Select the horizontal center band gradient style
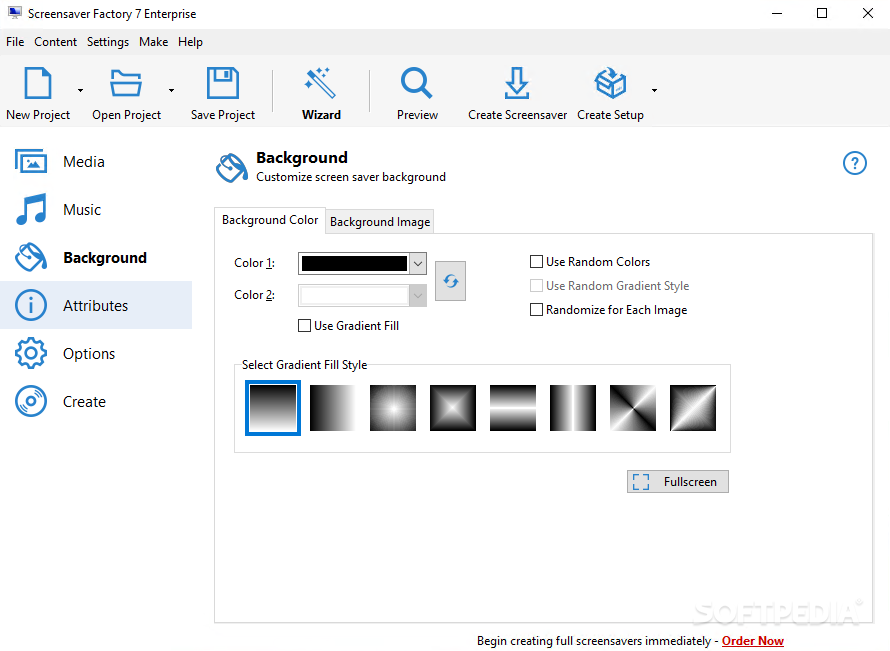 [x=513, y=408]
